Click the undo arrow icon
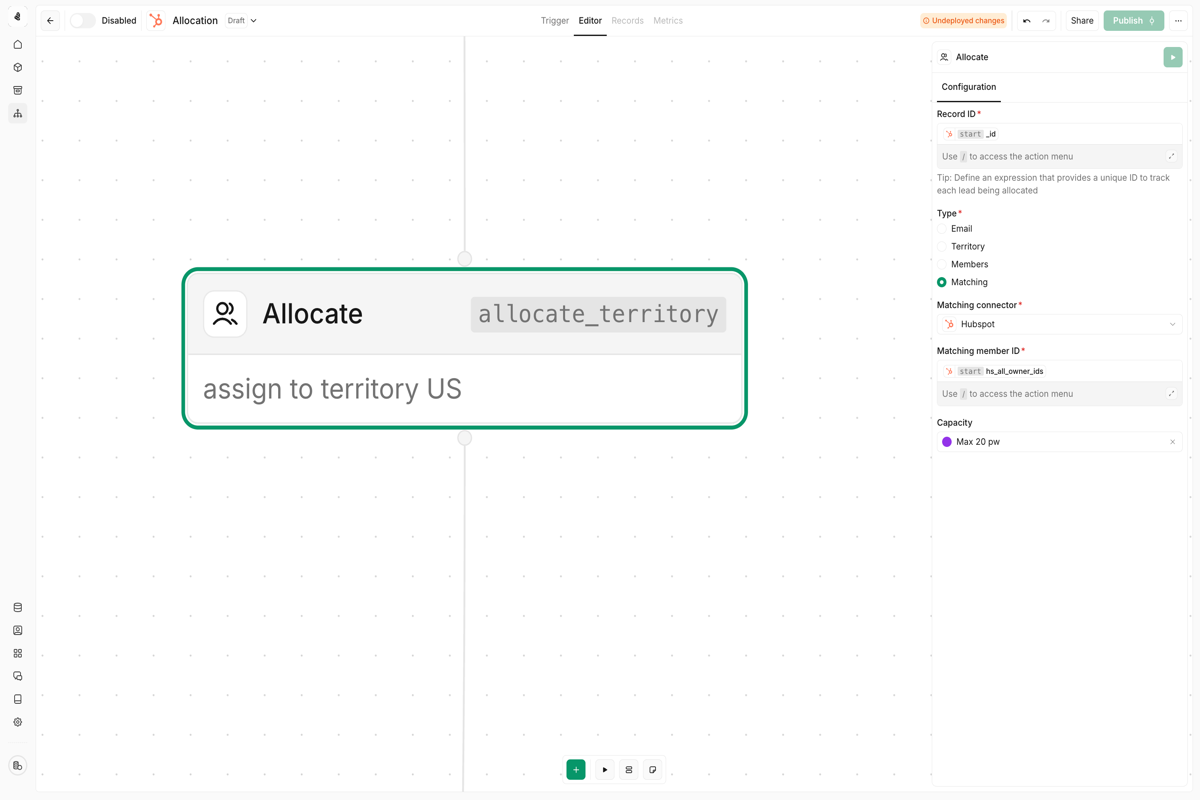Image resolution: width=1200 pixels, height=800 pixels. [1026, 20]
